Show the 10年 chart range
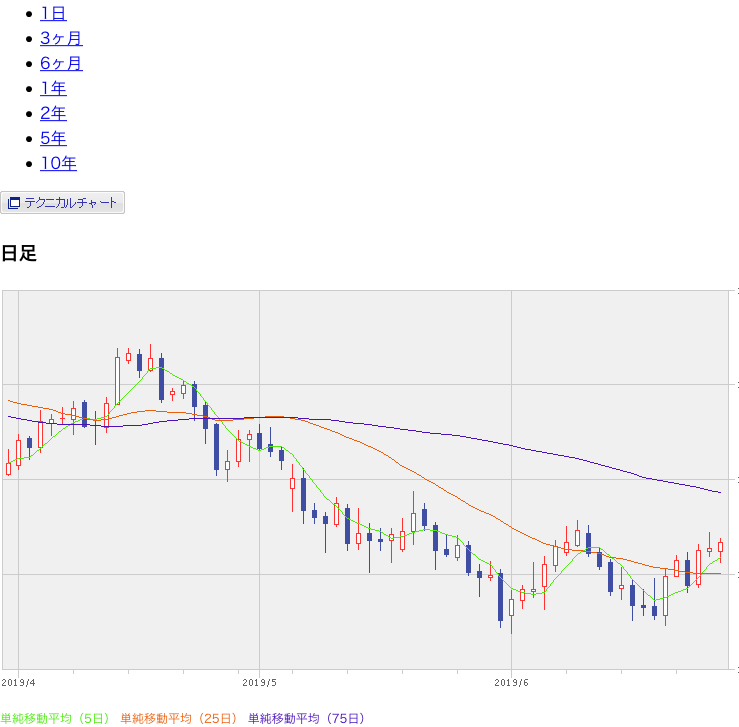This screenshot has width=739, height=727. (58, 163)
